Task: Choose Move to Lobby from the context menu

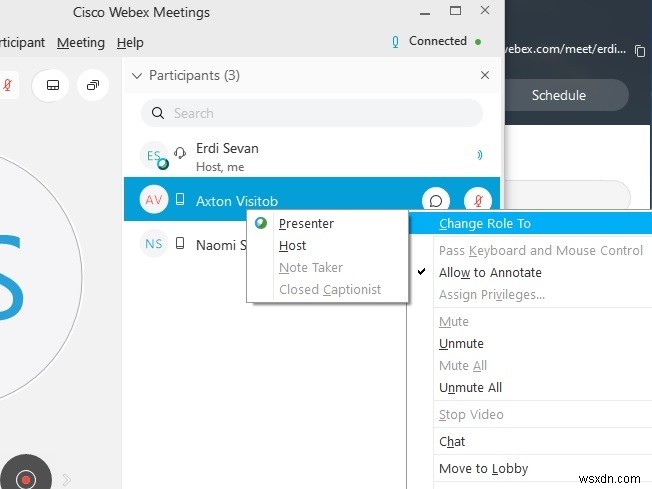Action: point(483,469)
